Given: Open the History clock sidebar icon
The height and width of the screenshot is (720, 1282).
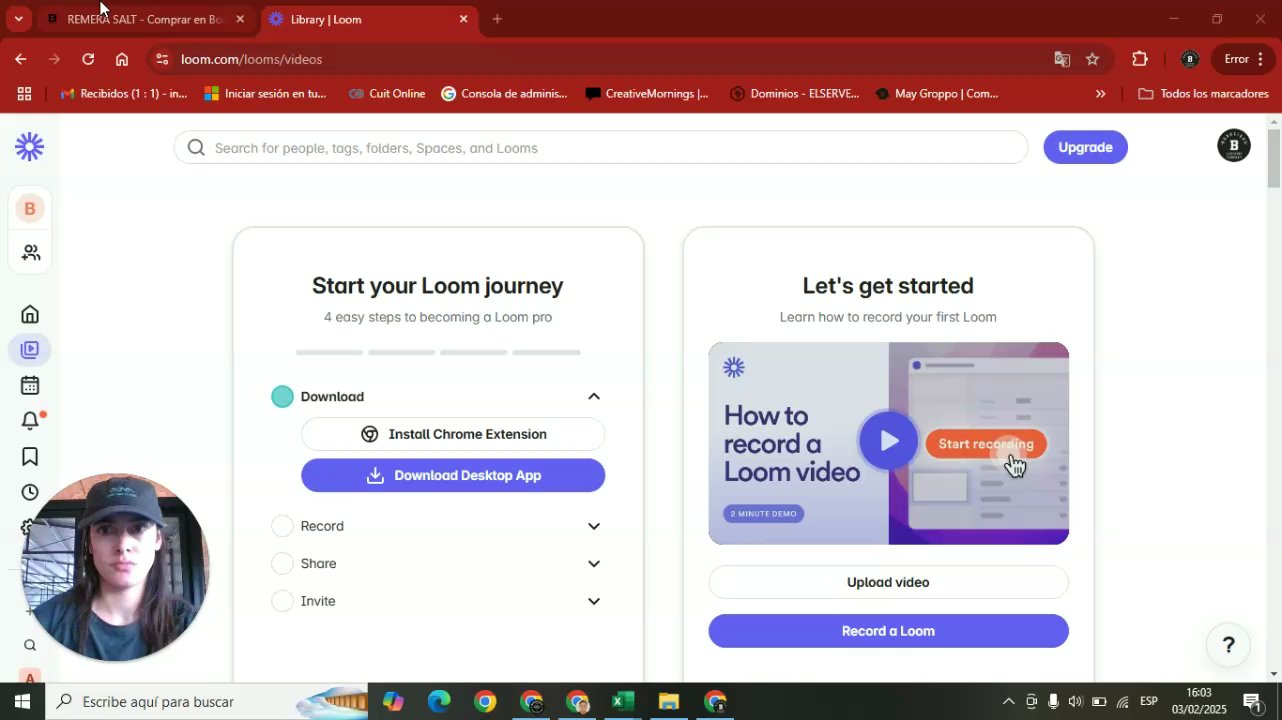Looking at the screenshot, I should (x=30, y=492).
